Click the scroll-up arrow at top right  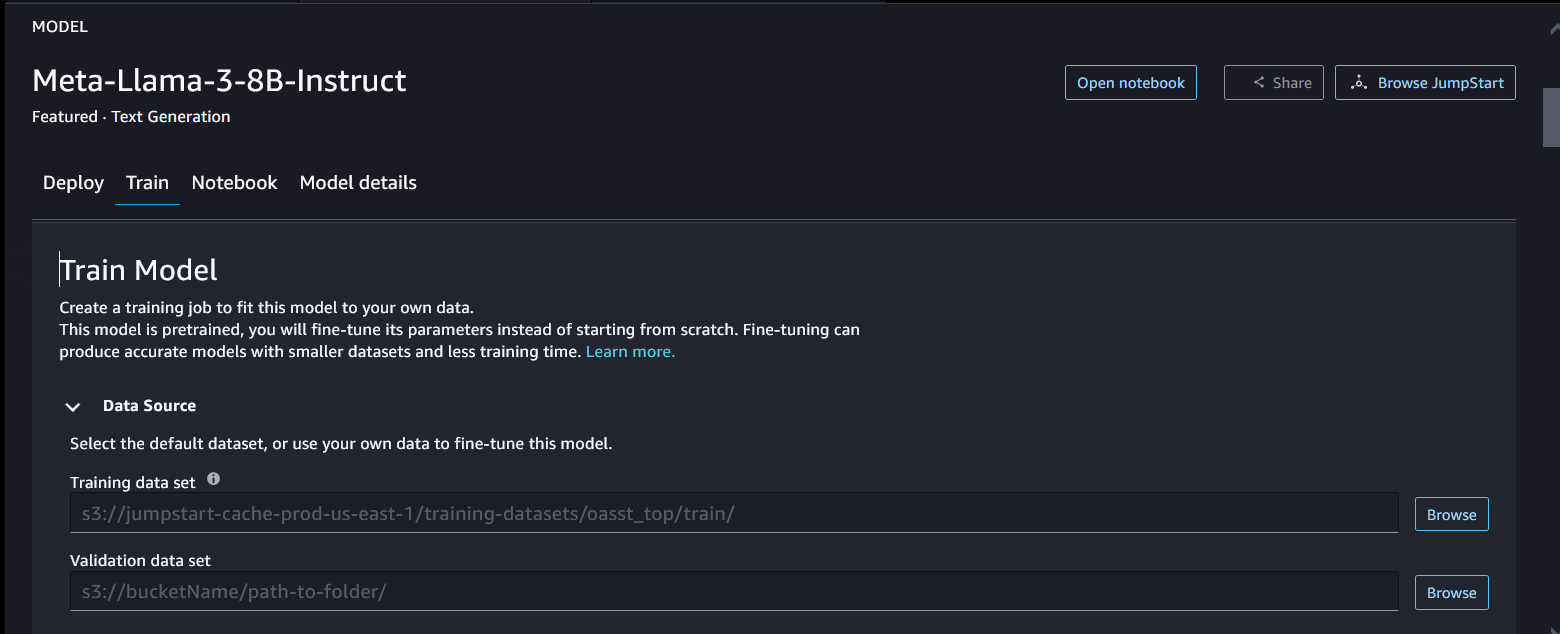click(1551, 29)
